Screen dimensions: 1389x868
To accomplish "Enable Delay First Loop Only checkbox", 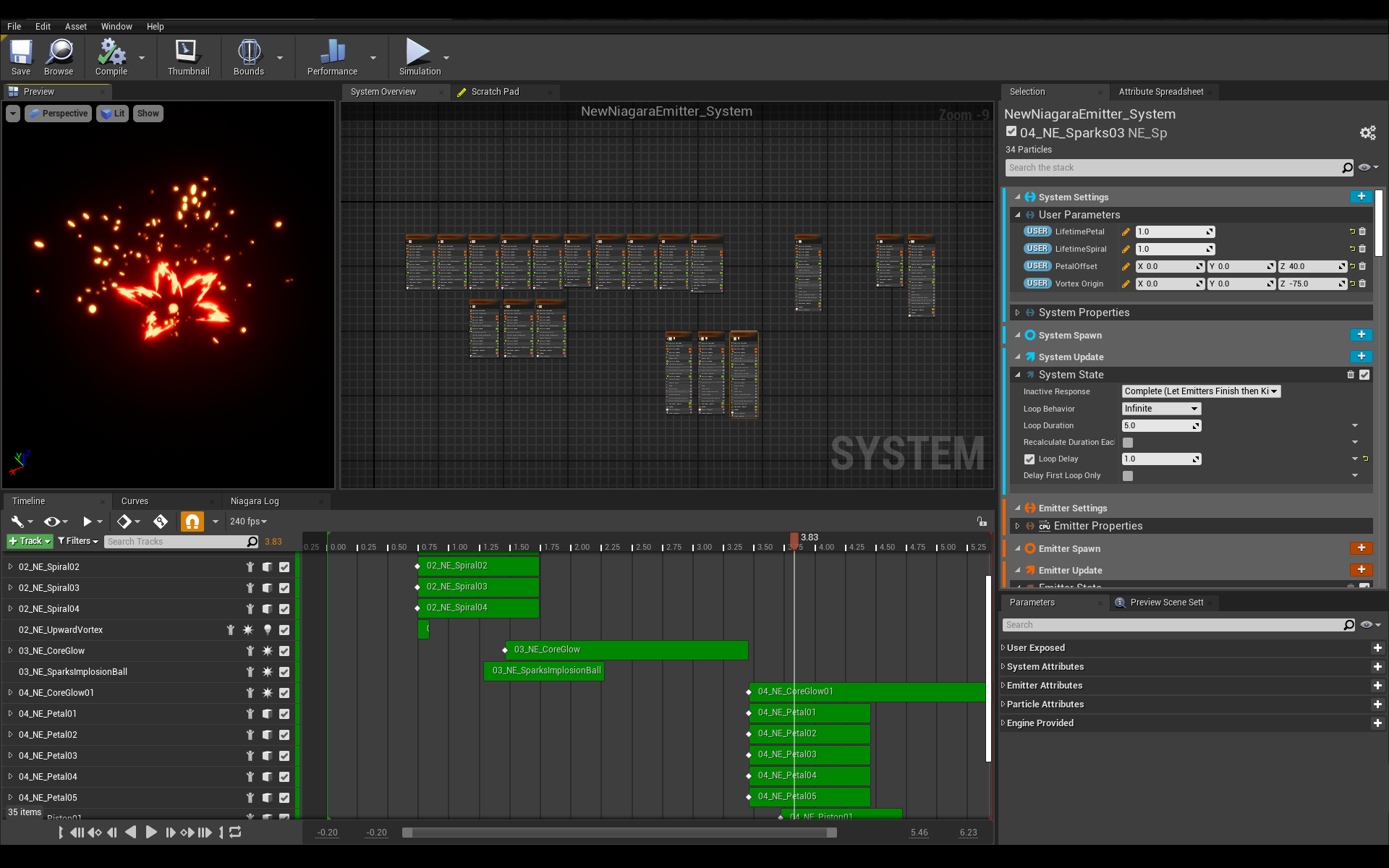I will tap(1128, 476).
